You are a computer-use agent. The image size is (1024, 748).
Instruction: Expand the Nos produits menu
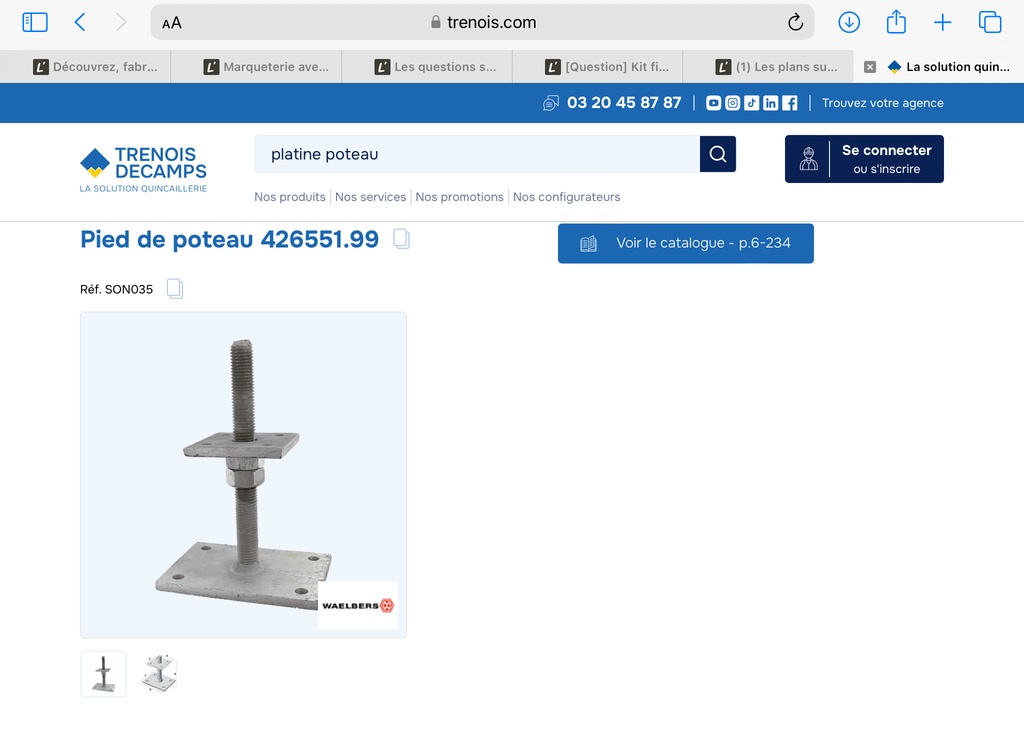coord(290,197)
